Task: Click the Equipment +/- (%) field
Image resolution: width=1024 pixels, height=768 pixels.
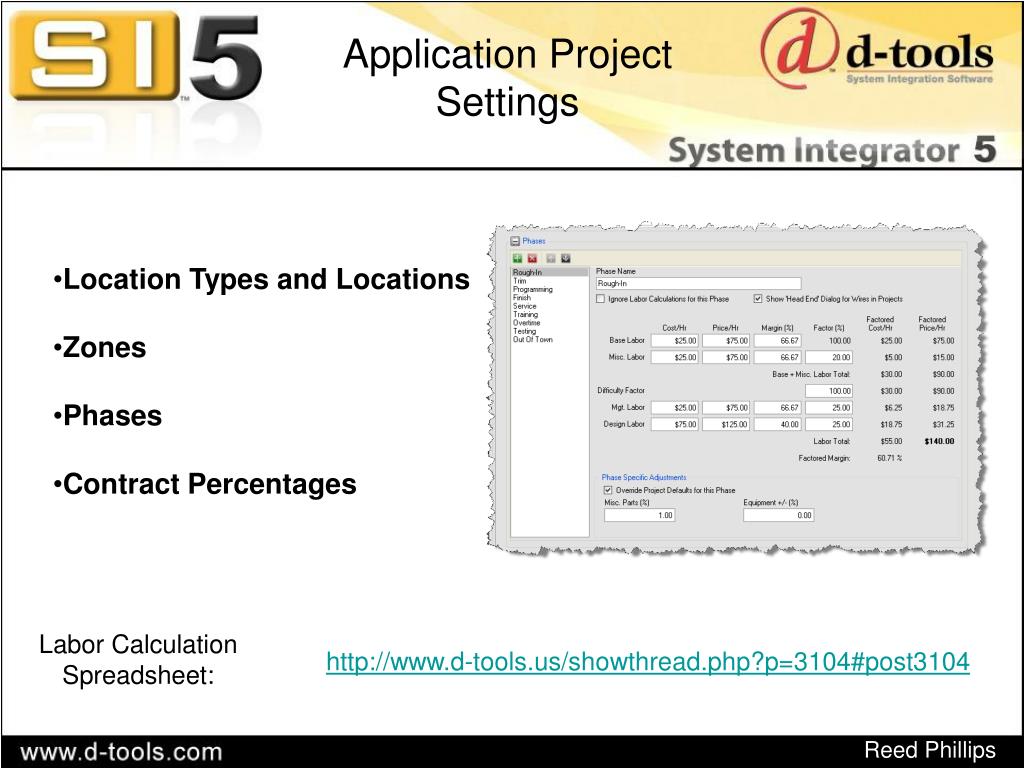Action: coord(778,515)
